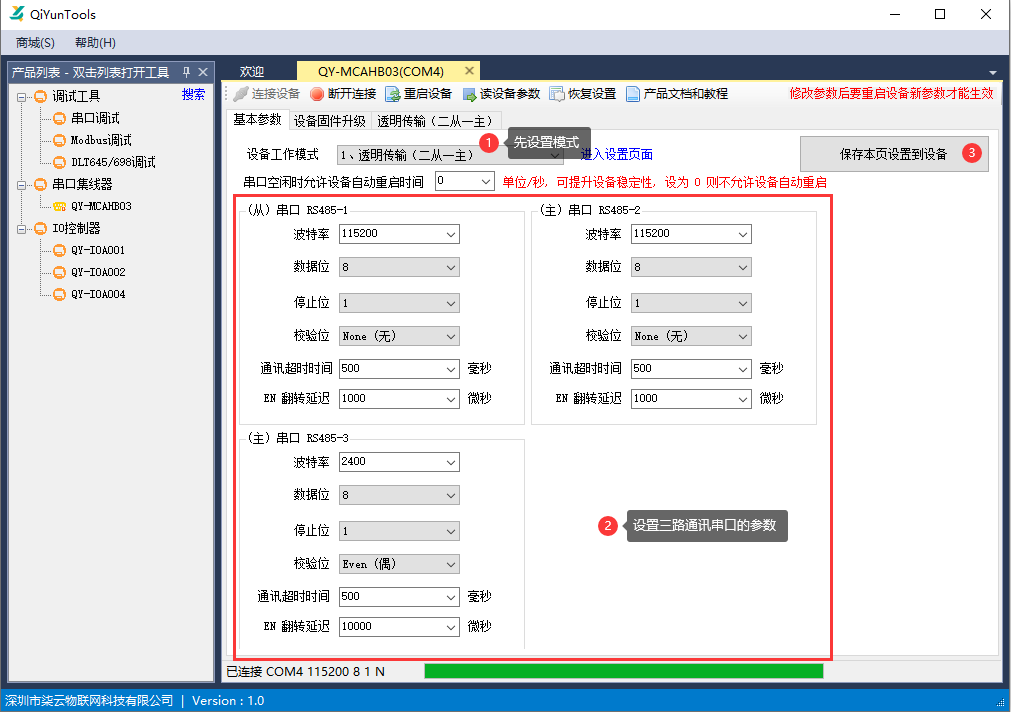The image size is (1011, 712).
Task: Click the 保存本页设置到设备 button
Action: point(894,153)
